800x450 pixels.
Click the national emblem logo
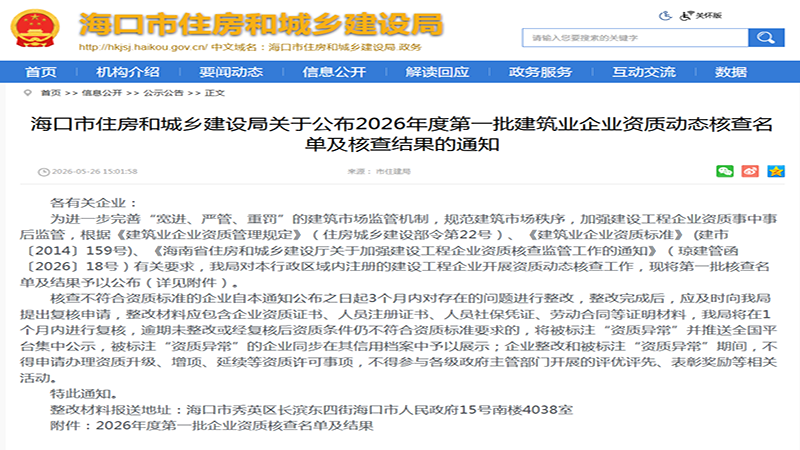[35, 28]
